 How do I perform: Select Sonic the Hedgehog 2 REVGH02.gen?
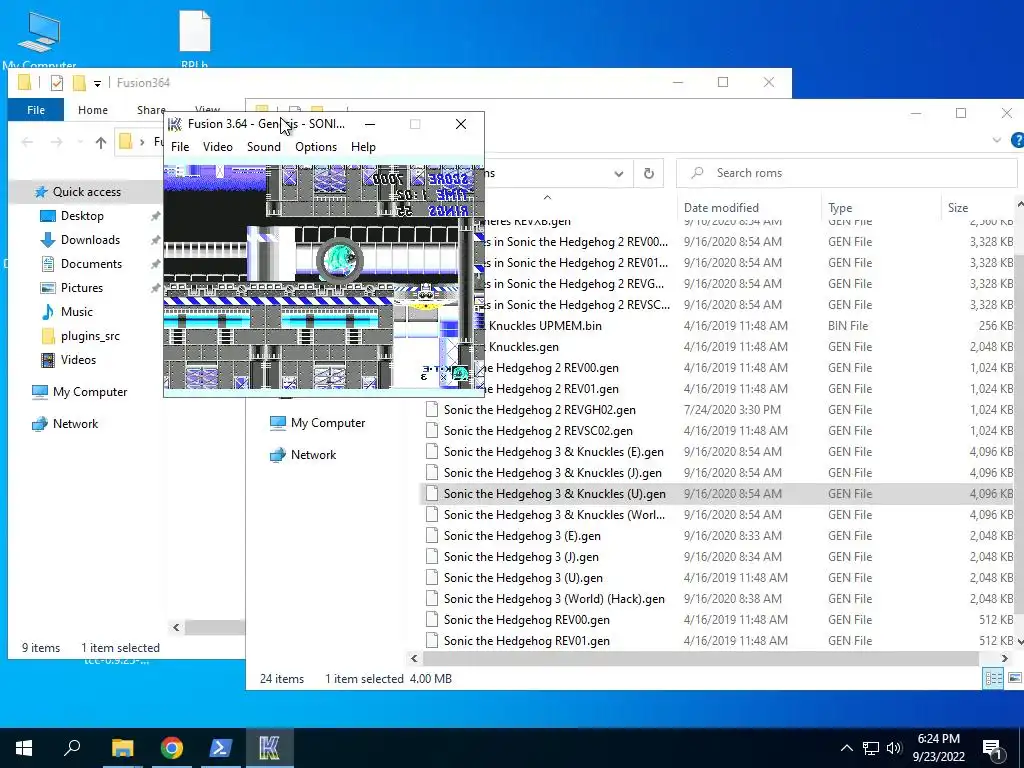pos(539,410)
